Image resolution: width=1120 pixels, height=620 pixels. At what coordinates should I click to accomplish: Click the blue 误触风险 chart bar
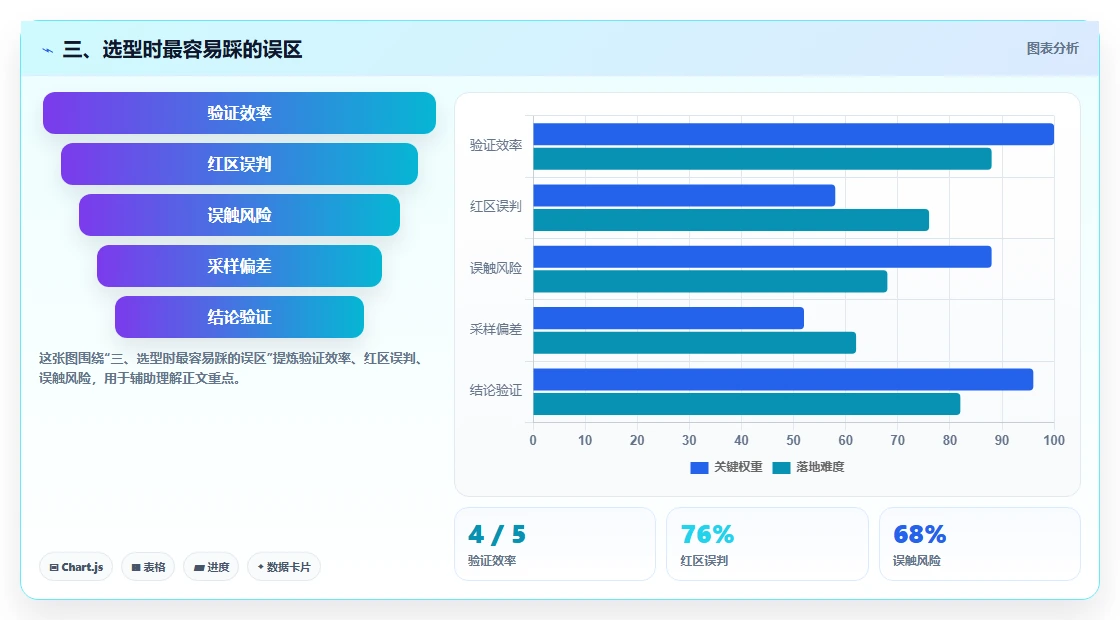pyautogui.click(x=762, y=257)
